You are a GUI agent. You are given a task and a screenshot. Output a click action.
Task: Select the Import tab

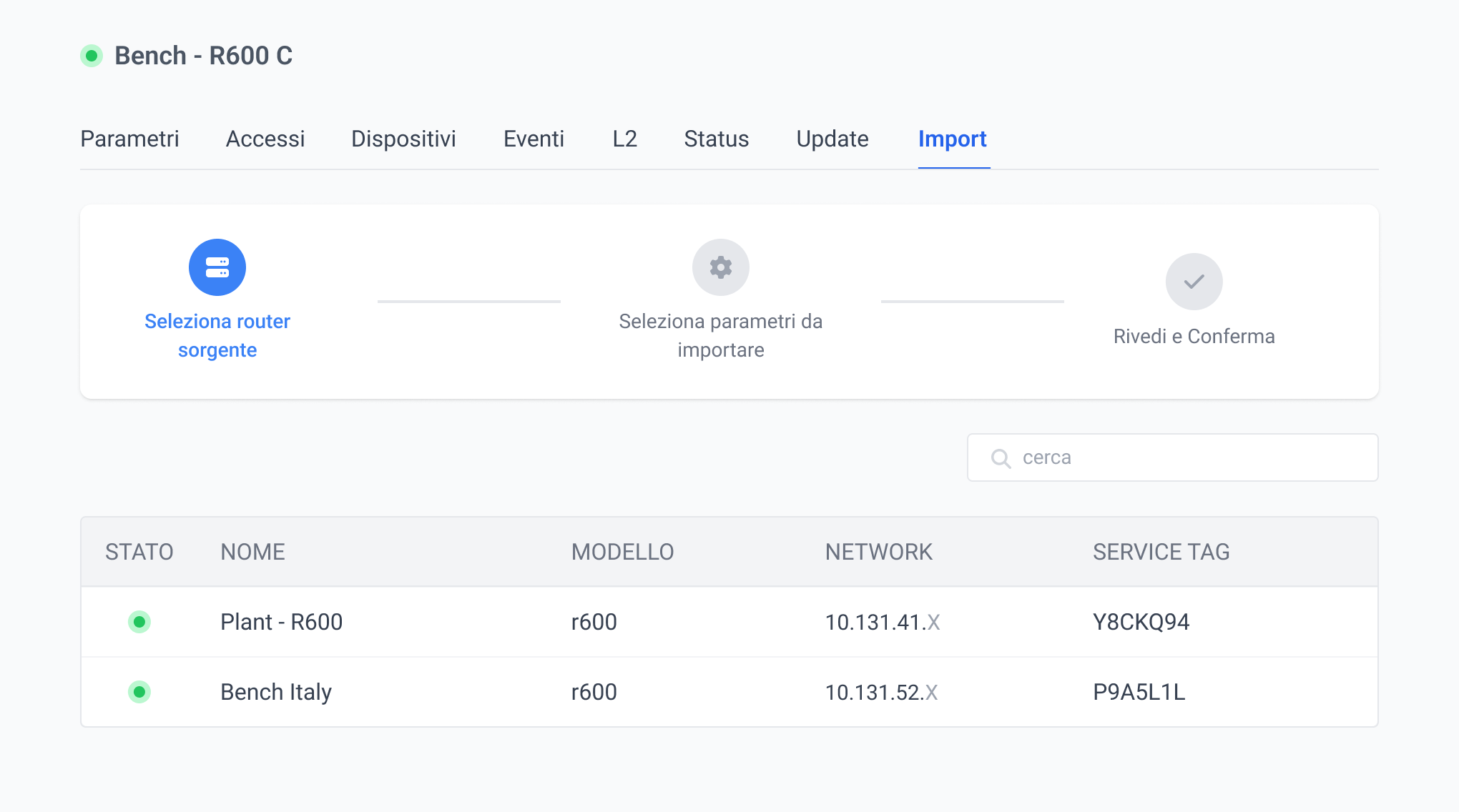[x=952, y=139]
